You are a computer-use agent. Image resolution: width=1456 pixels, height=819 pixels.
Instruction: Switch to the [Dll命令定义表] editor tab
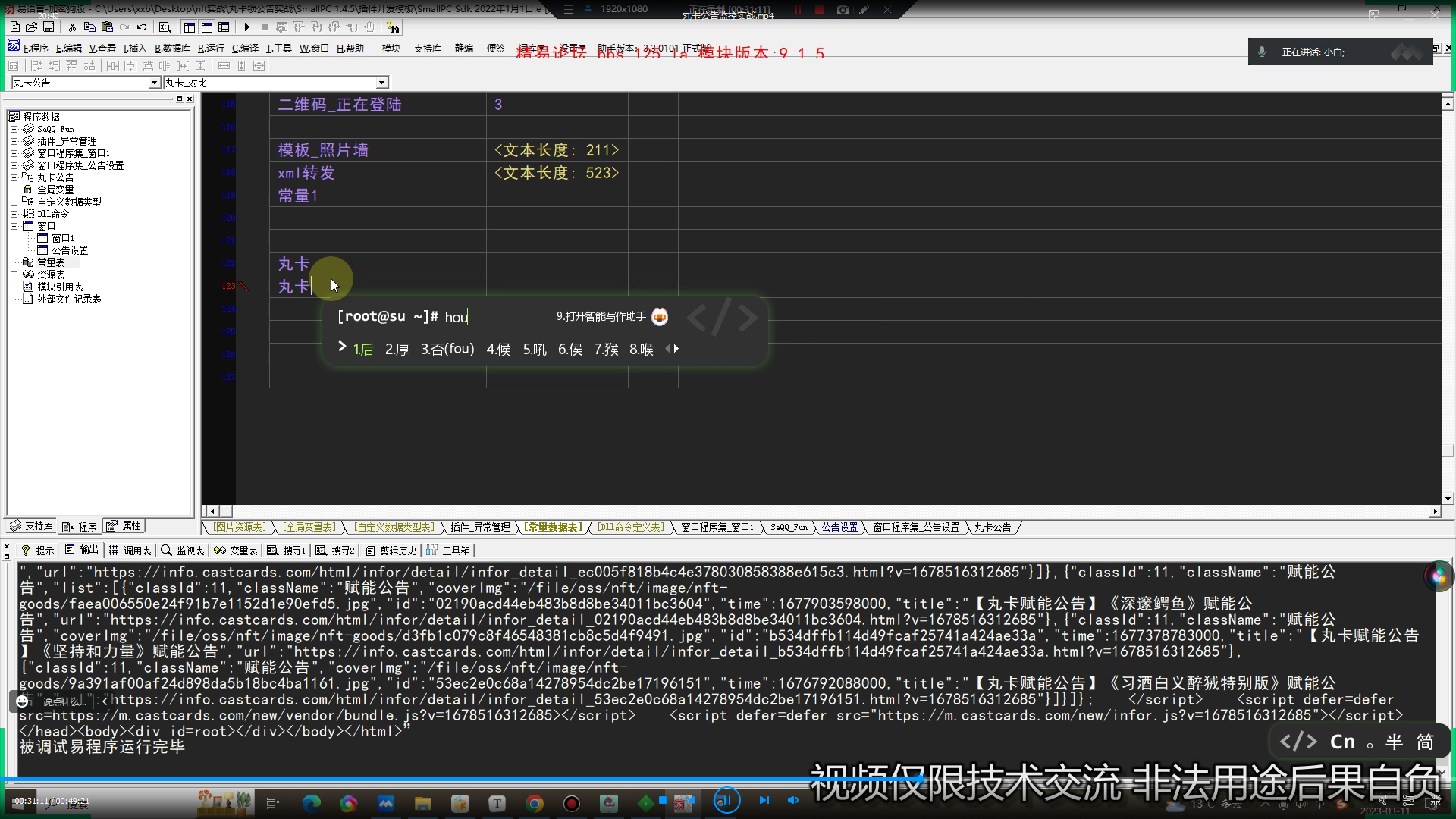point(630,527)
